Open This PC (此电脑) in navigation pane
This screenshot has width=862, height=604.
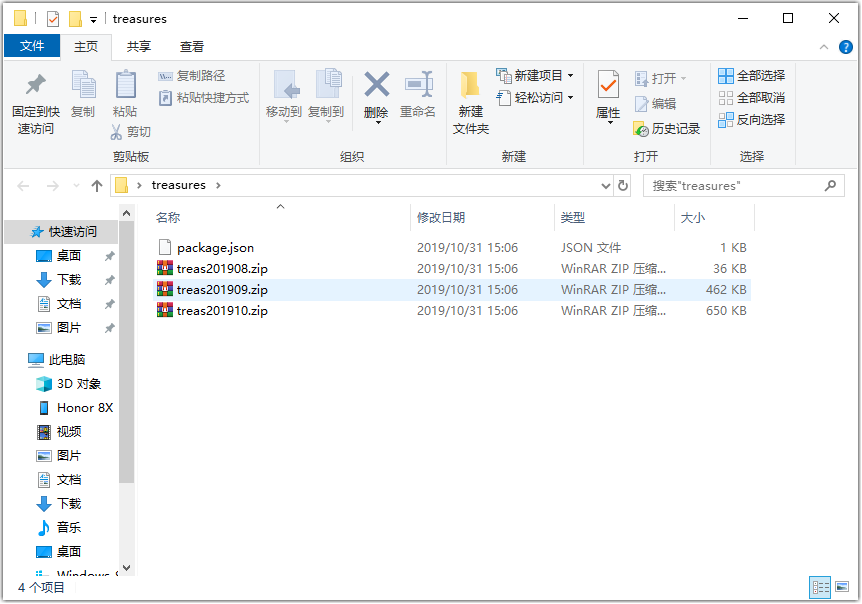tap(57, 360)
